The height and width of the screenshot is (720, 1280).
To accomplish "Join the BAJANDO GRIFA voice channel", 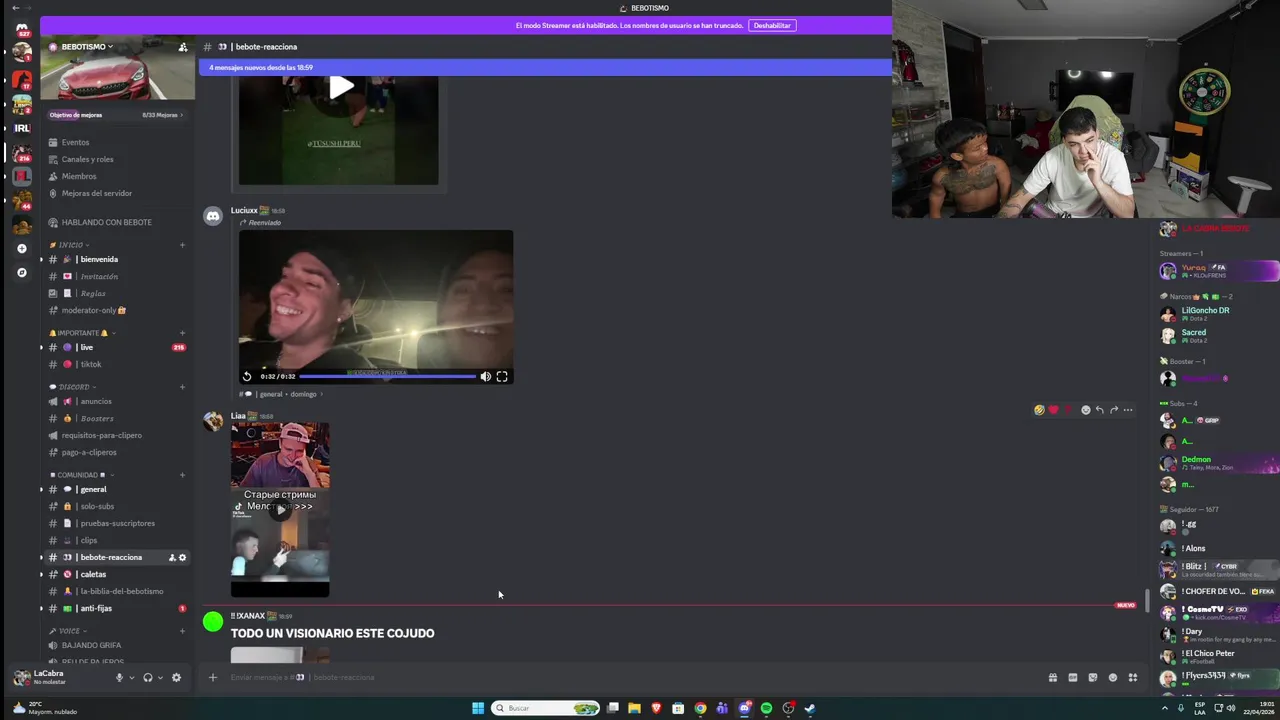I will (x=118, y=645).
